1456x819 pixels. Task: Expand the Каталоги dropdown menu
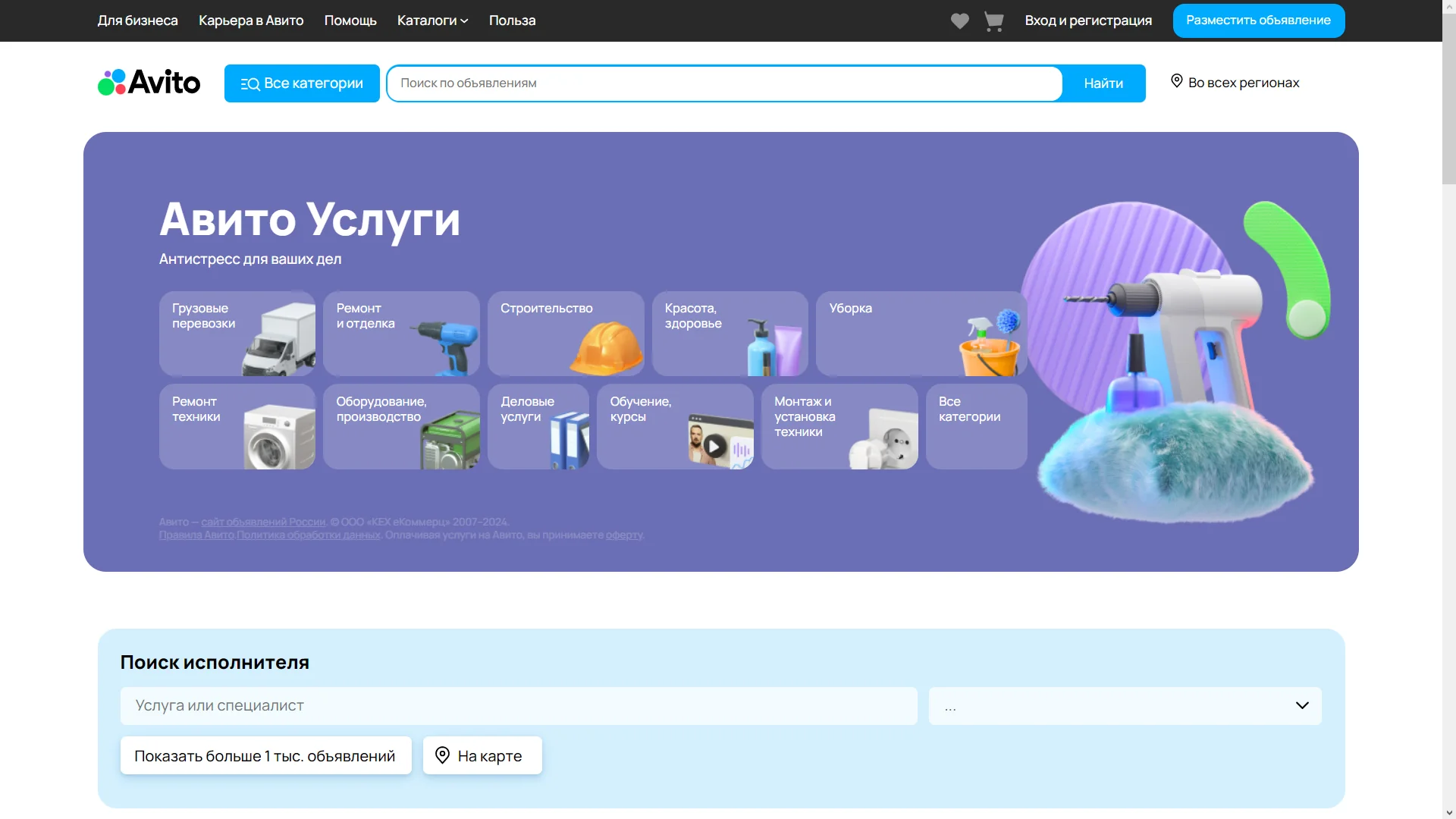coord(432,20)
